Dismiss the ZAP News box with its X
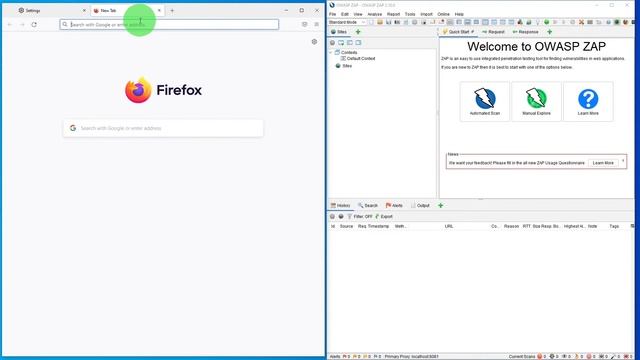Viewport: 640px width, 360px height. point(623,161)
